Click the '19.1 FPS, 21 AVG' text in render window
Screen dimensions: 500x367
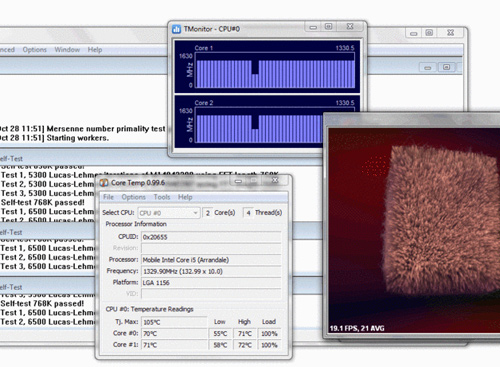click(357, 328)
